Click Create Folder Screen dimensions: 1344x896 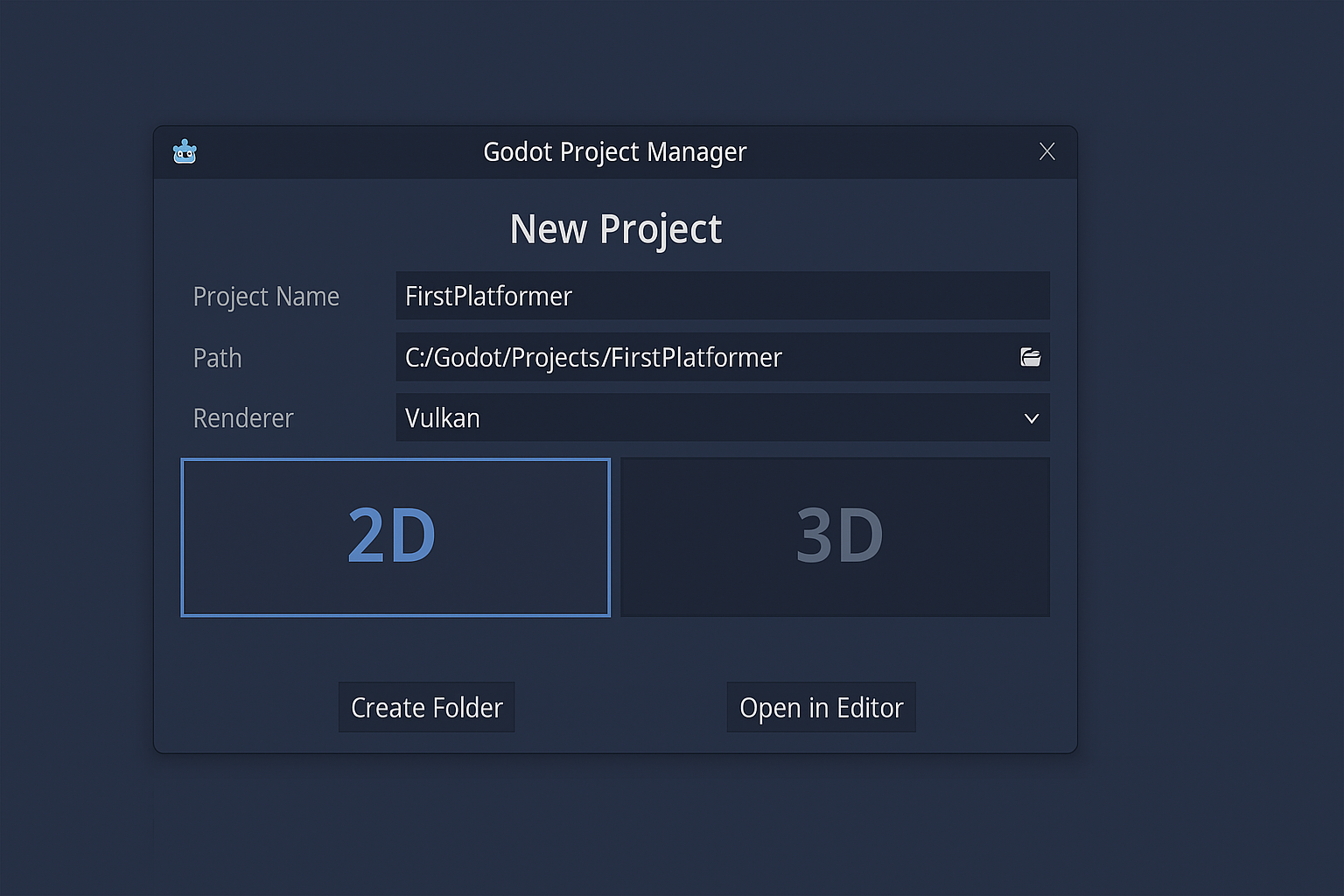coord(426,707)
